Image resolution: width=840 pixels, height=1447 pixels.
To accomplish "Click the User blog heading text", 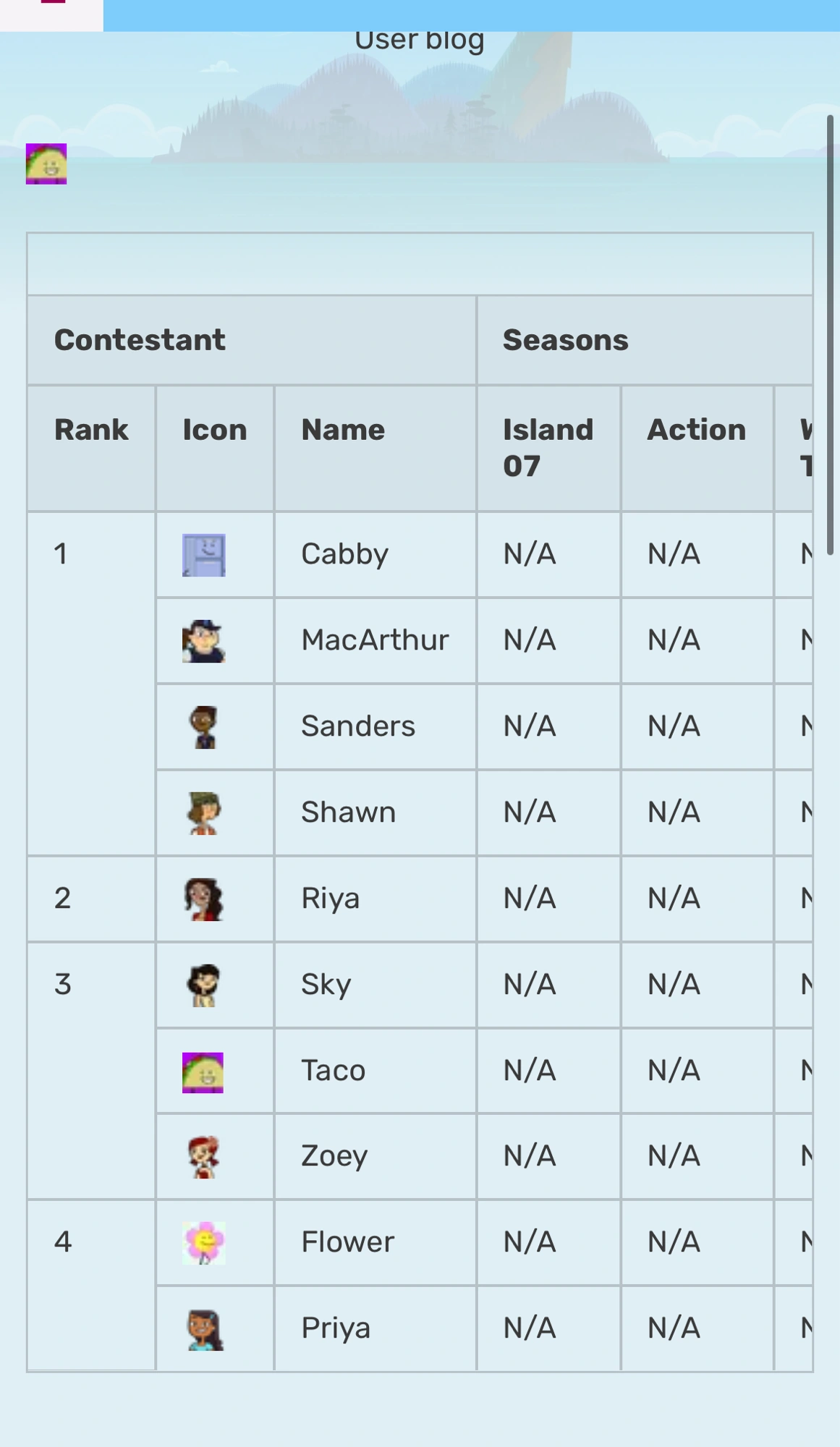I will tap(419, 40).
